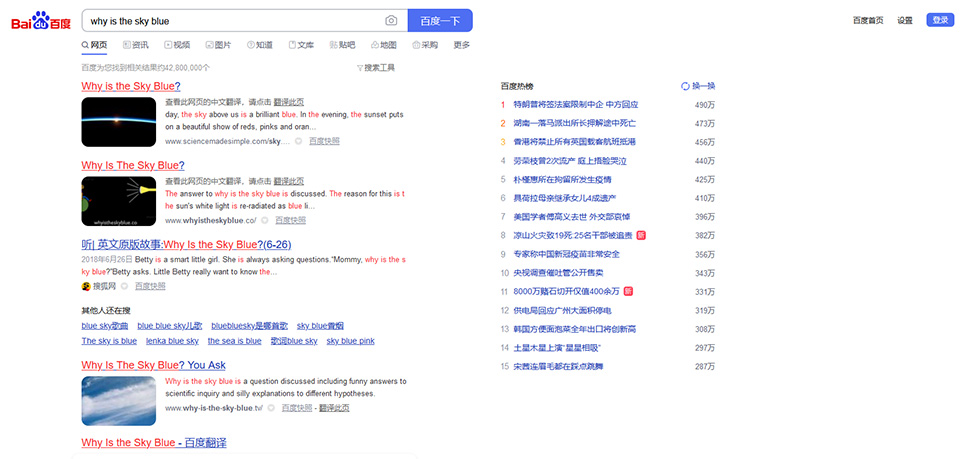The width and height of the screenshot is (969, 459).
Task: Click the refresh icon beside 换一换
Action: pos(685,86)
